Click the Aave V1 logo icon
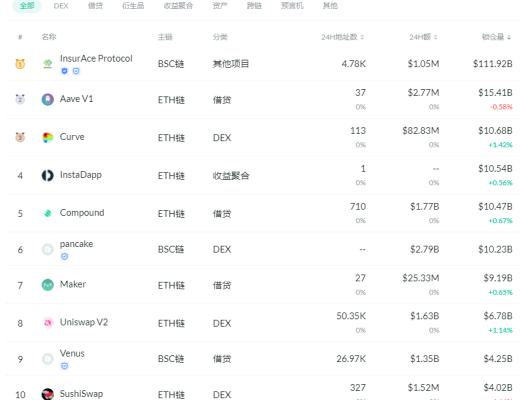The width and height of the screenshot is (520, 400). 48,99
